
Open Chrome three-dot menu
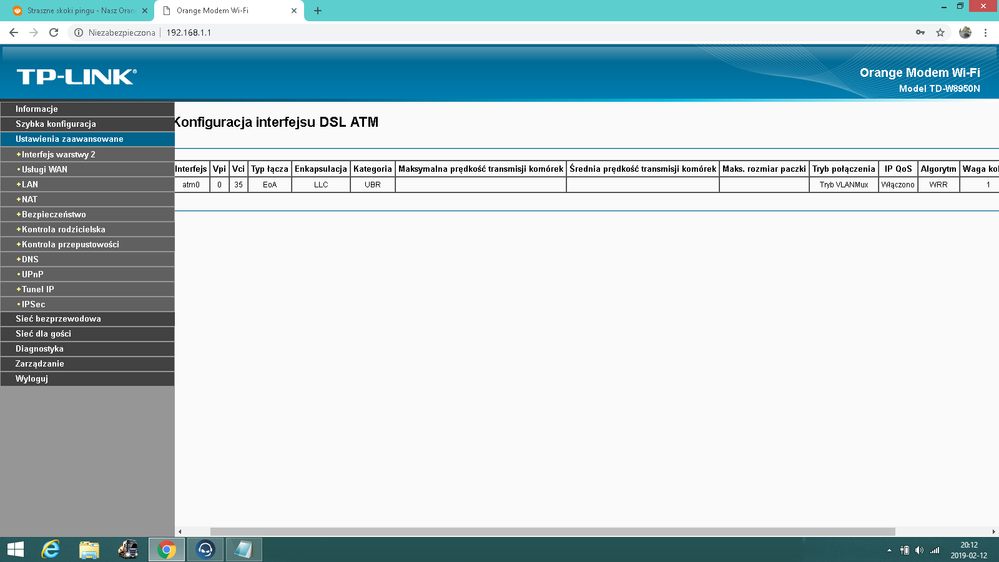coord(986,32)
